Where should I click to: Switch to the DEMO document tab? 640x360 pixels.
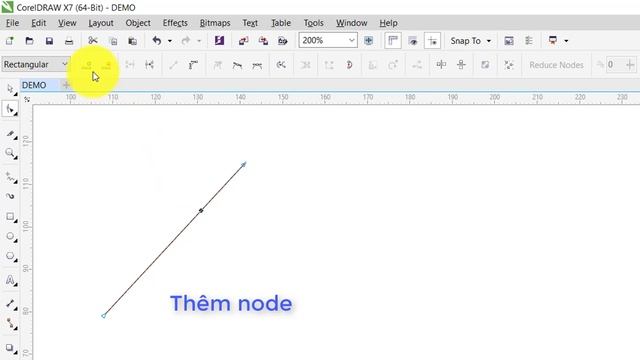pyautogui.click(x=34, y=85)
